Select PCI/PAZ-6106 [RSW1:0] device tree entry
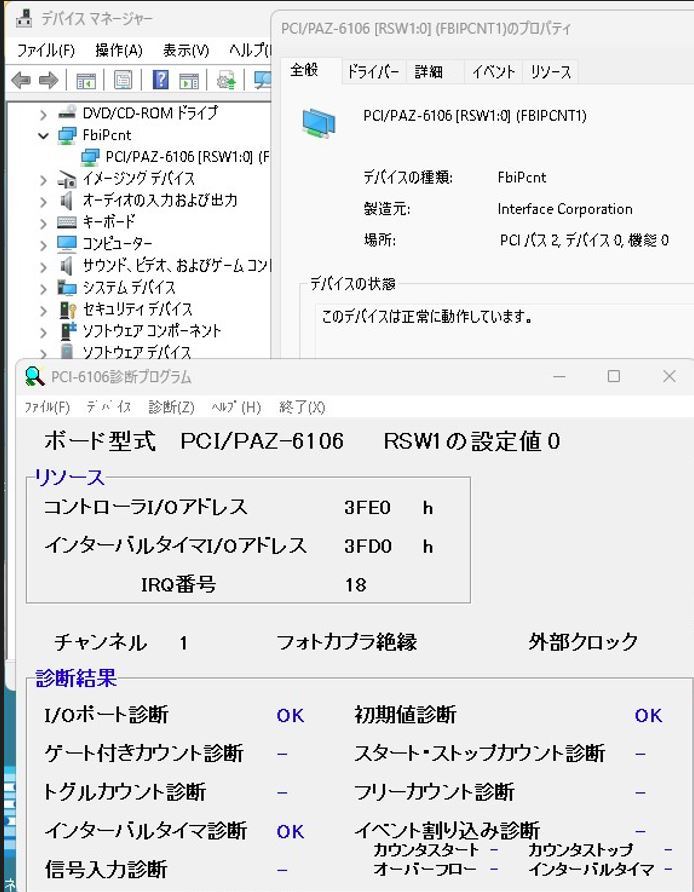Screen dimensions: 694x892 187,156
